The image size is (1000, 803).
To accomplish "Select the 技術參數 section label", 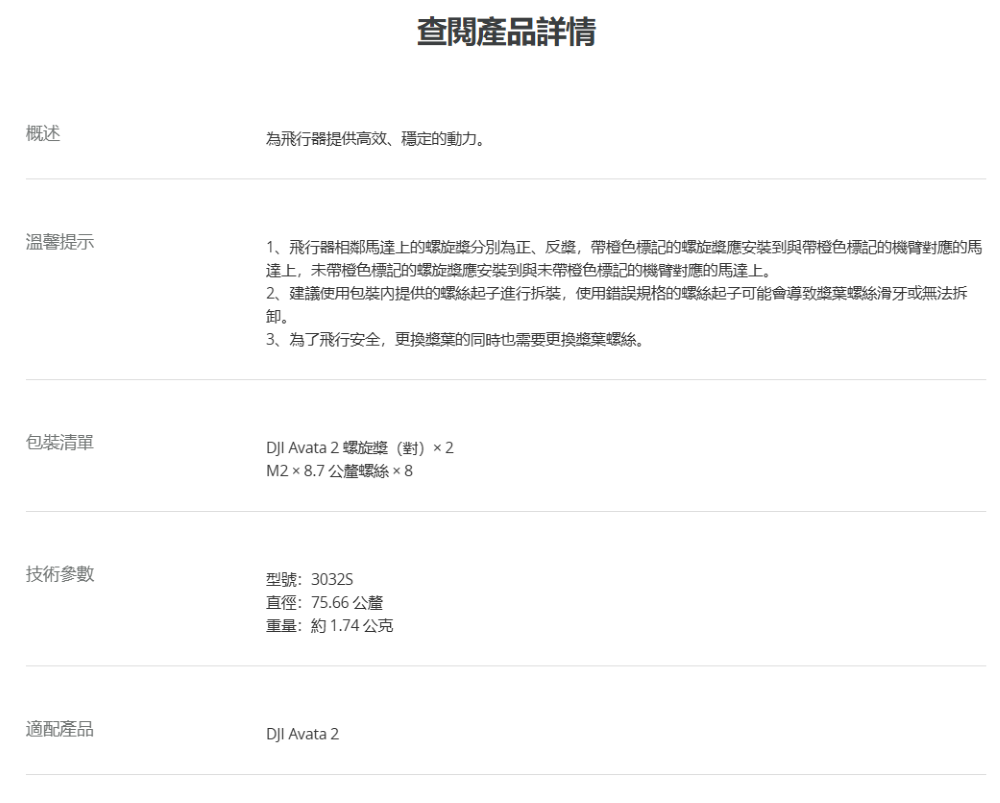I will pyautogui.click(x=60, y=574).
